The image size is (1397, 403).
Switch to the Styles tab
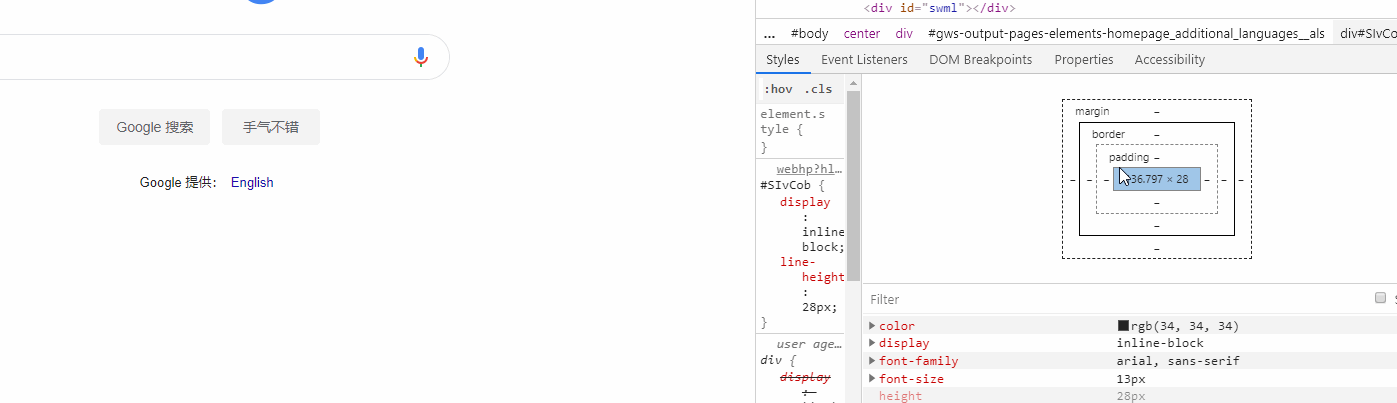783,60
